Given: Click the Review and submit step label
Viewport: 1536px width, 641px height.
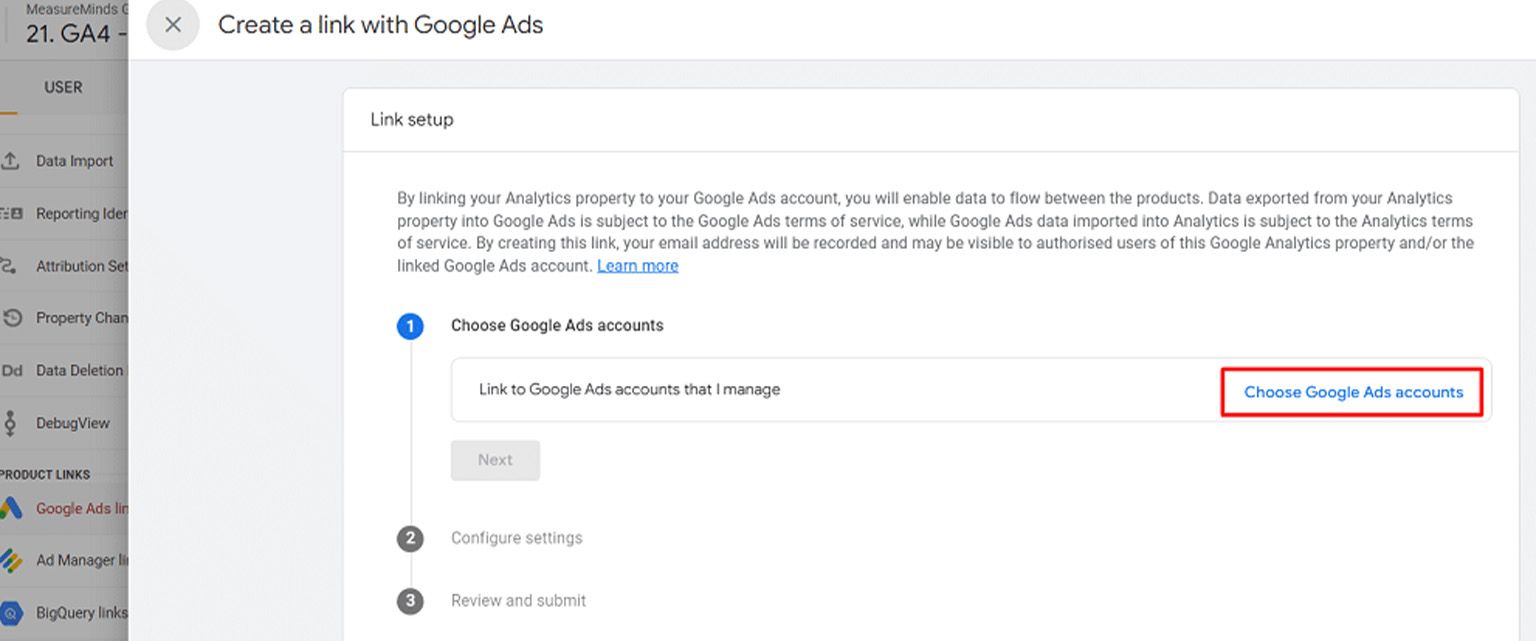Looking at the screenshot, I should (518, 601).
